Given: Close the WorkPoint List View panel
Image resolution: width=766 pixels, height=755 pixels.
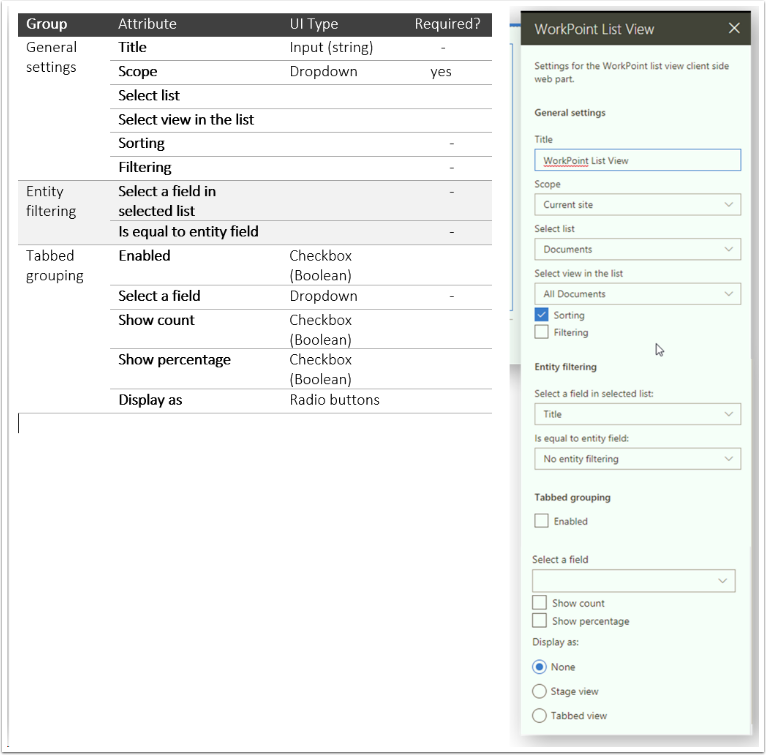Looking at the screenshot, I should click(734, 28).
